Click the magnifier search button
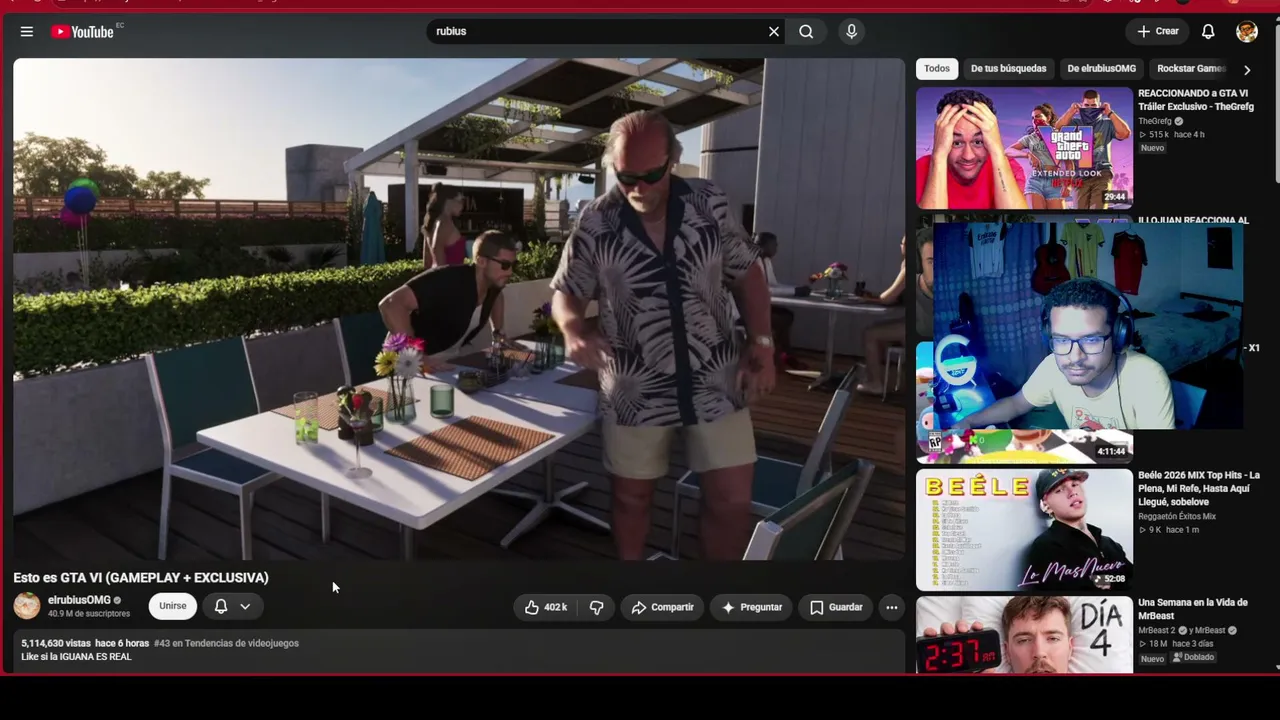This screenshot has width=1280, height=720. 806,32
